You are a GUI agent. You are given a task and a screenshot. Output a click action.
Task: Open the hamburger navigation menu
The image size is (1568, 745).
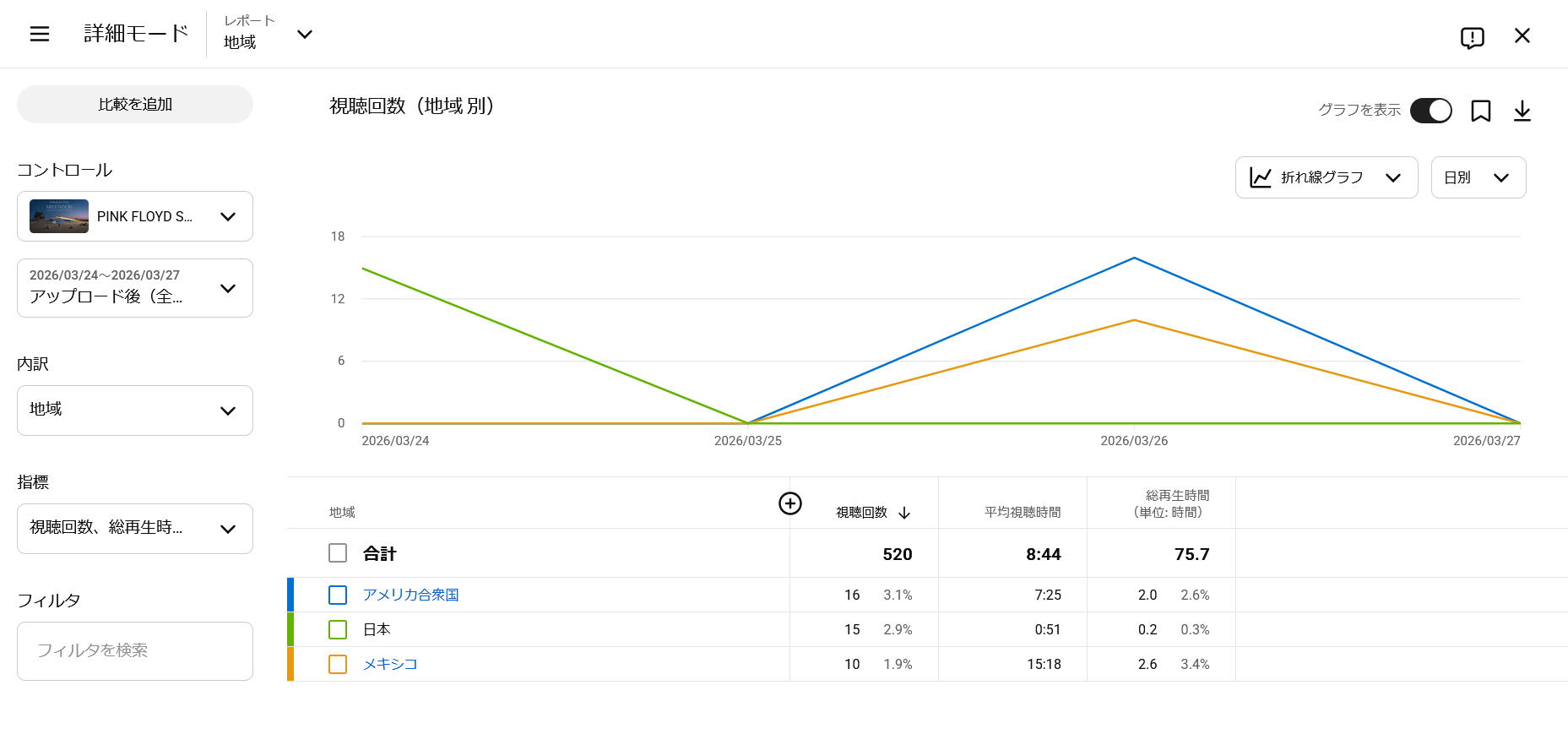point(40,34)
